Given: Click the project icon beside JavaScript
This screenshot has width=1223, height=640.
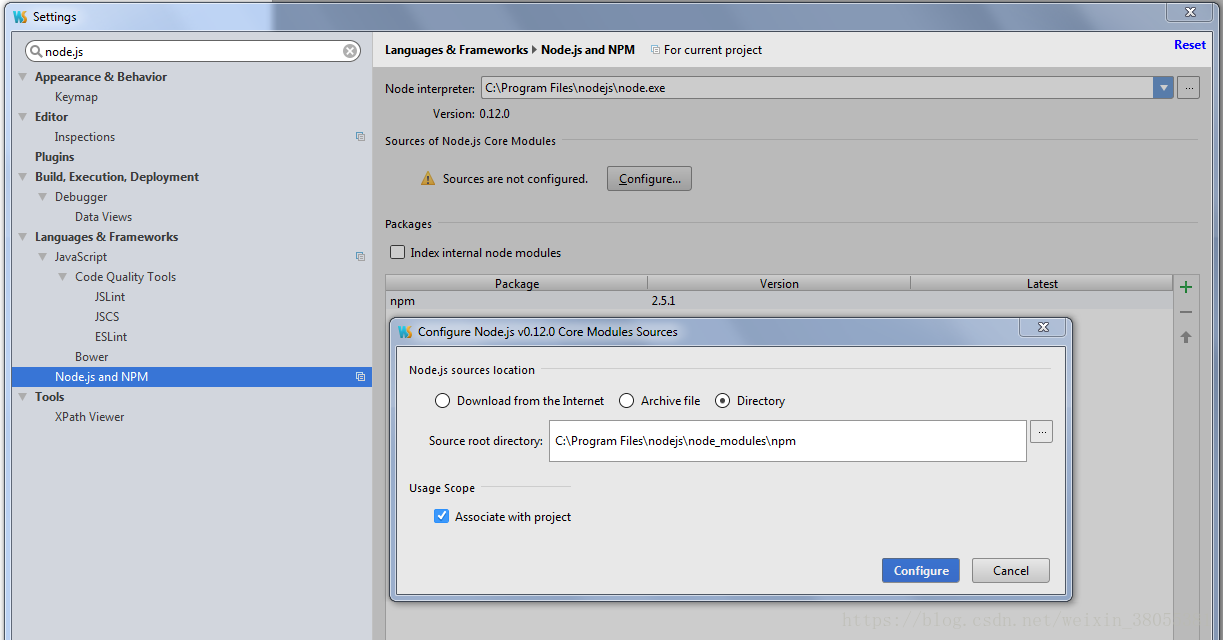Looking at the screenshot, I should tap(360, 257).
